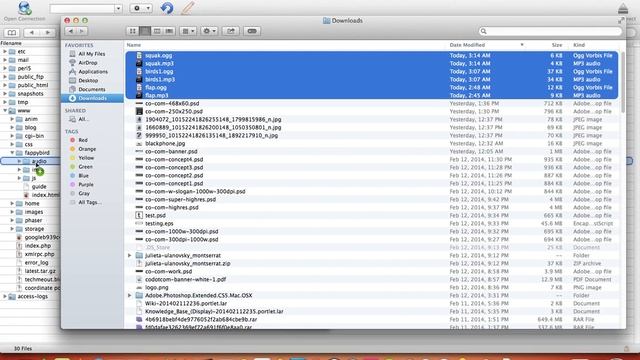Viewport: 640px width, 360px height.
Task: Sort by Name column header
Action: tap(134, 45)
